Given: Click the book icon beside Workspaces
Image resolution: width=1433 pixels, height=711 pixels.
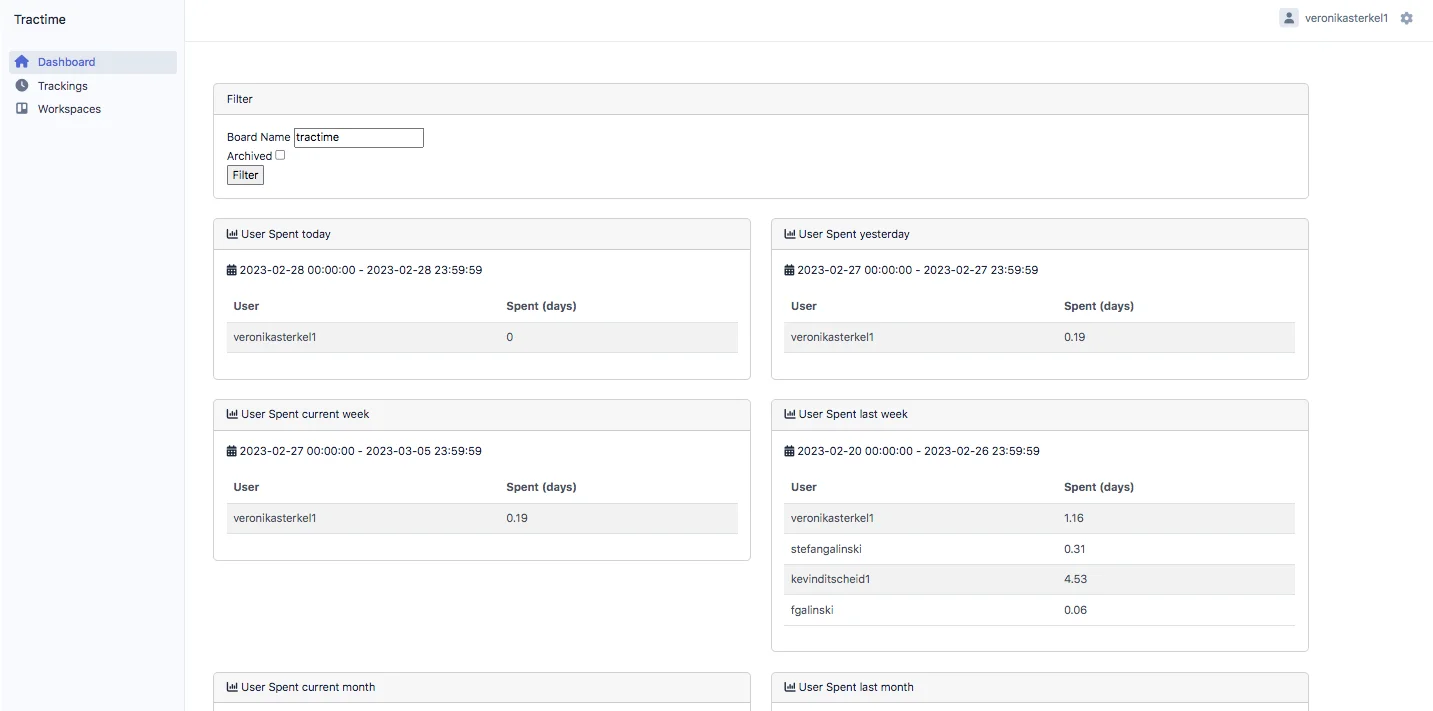Looking at the screenshot, I should coord(21,108).
